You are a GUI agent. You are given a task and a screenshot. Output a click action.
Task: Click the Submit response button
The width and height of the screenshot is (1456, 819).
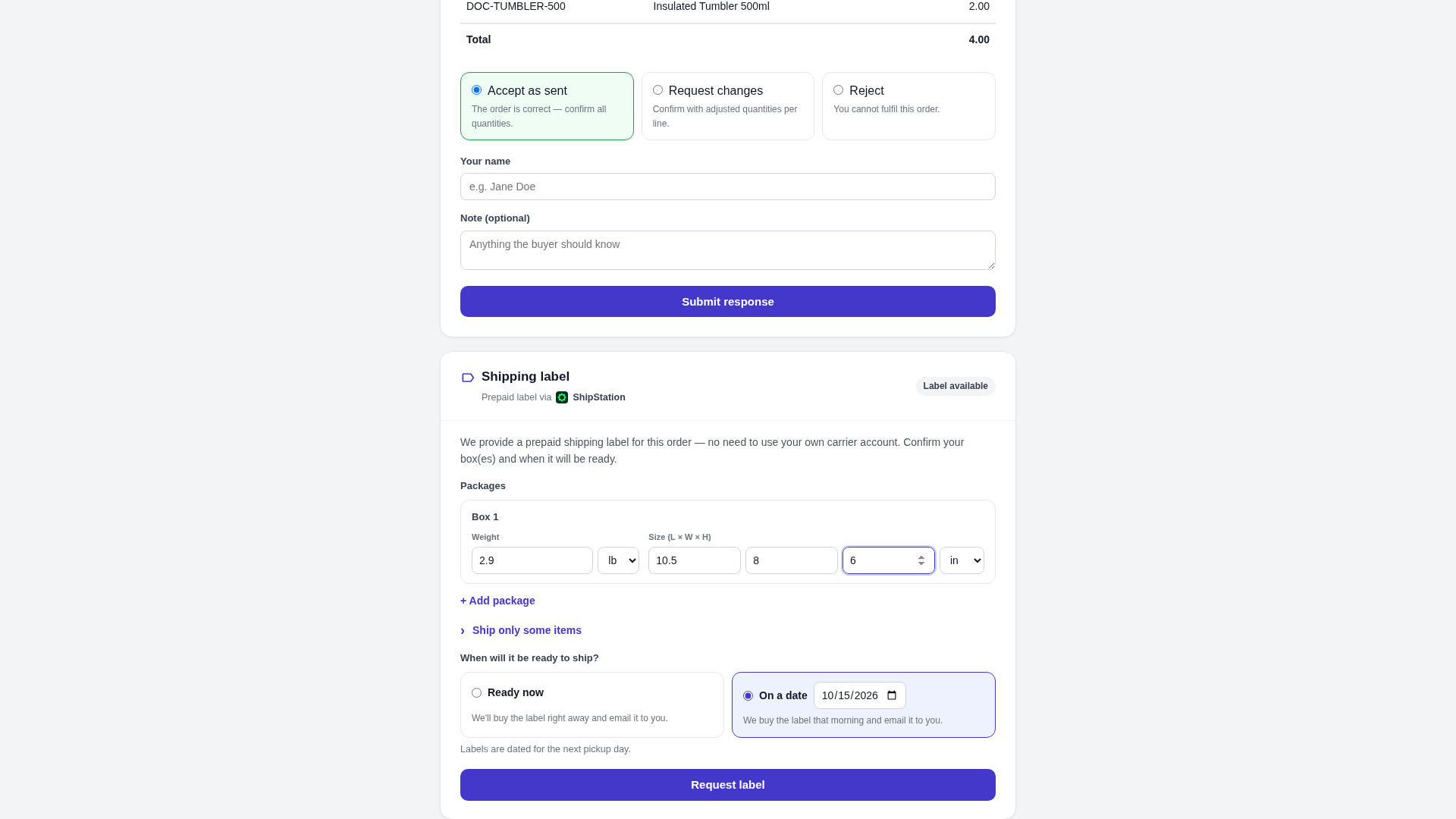[727, 301]
